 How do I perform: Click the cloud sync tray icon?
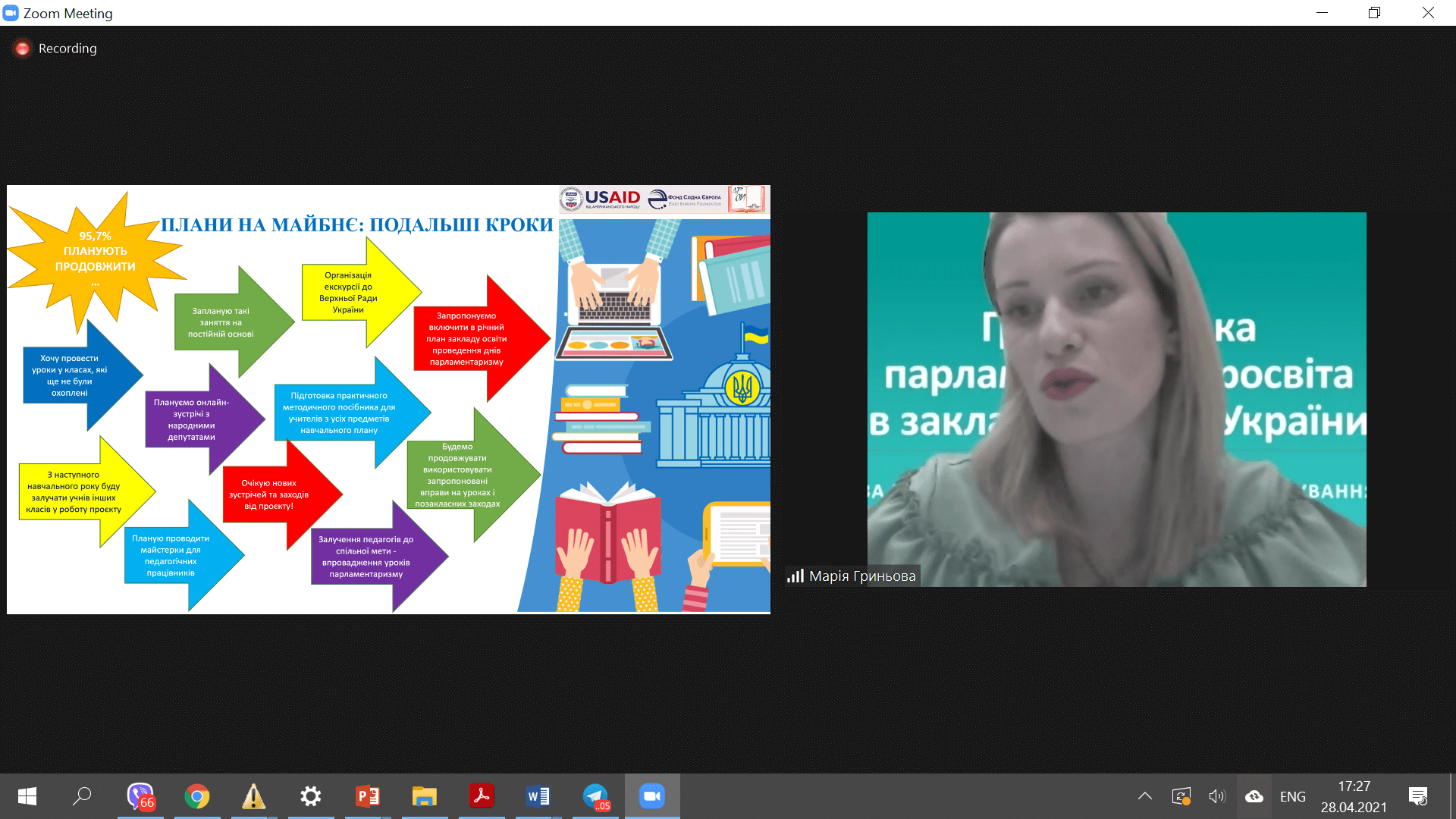[1254, 796]
